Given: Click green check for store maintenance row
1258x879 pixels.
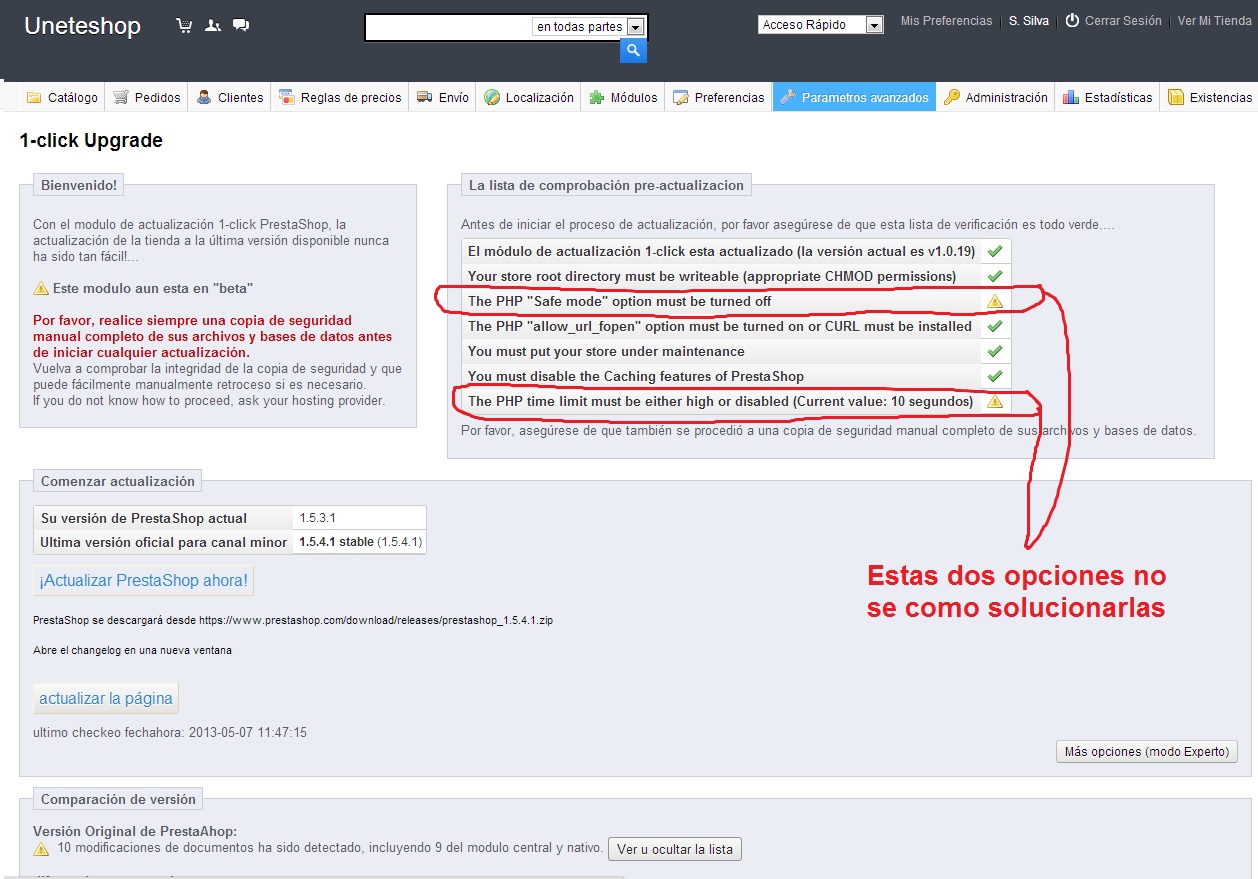Looking at the screenshot, I should (x=995, y=351).
